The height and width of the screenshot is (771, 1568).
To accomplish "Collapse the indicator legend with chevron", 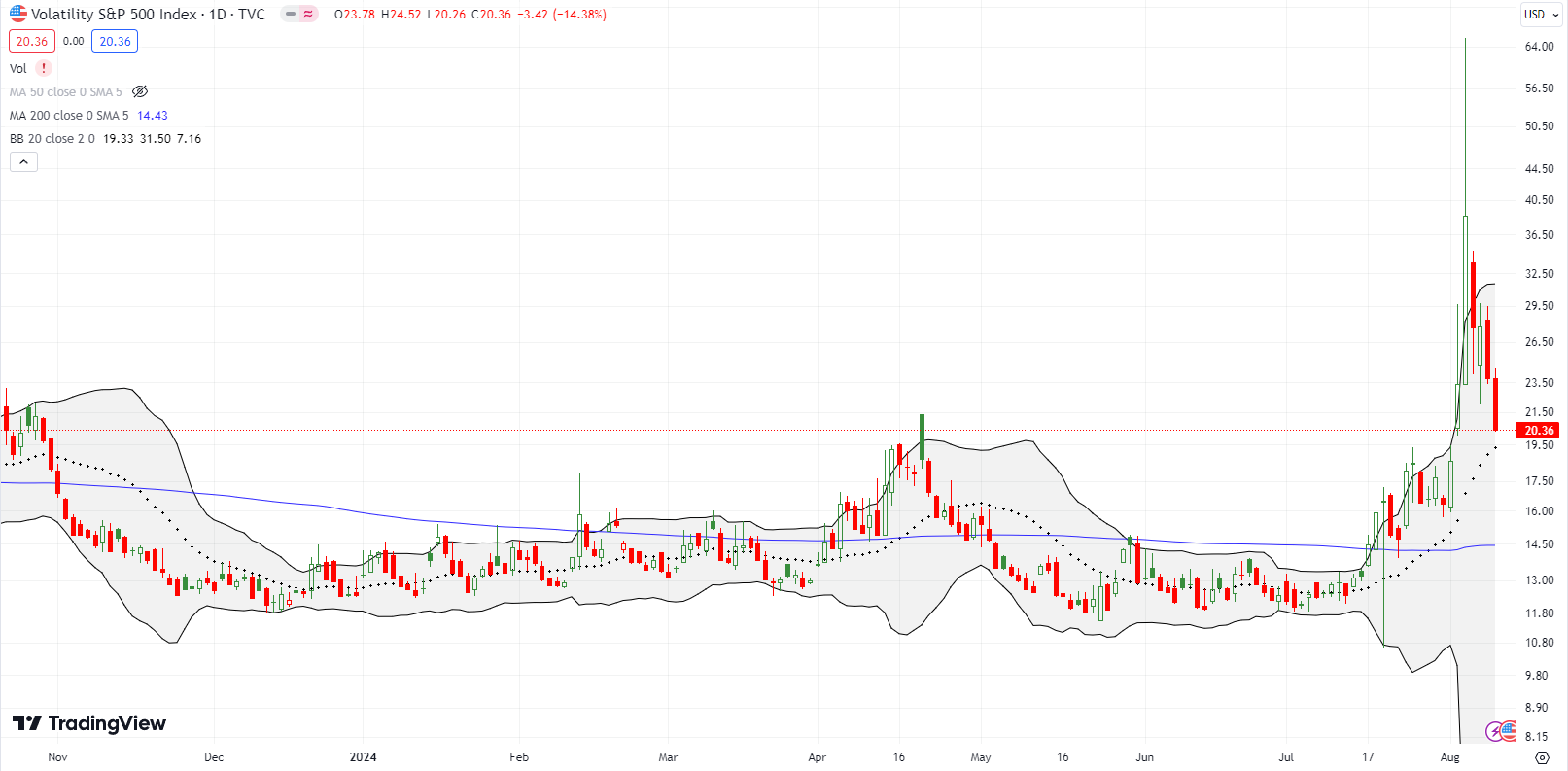I will [23, 162].
